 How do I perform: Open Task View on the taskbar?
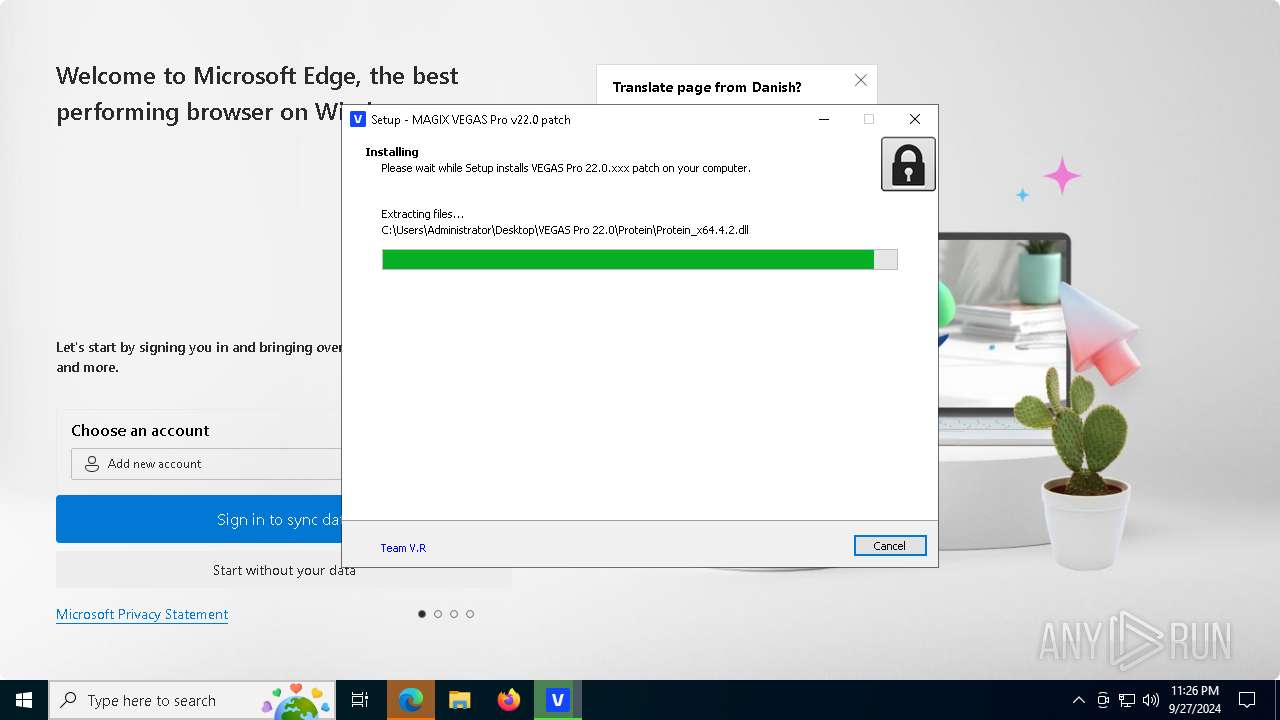[x=360, y=700]
